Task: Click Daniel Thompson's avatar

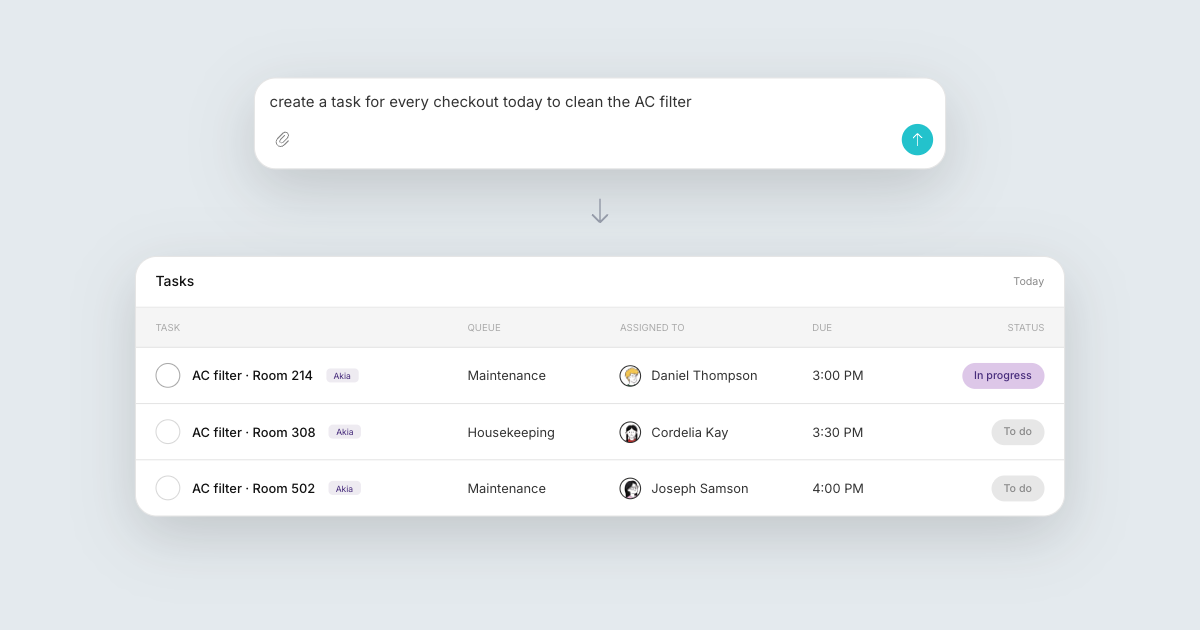Action: pyautogui.click(x=630, y=376)
